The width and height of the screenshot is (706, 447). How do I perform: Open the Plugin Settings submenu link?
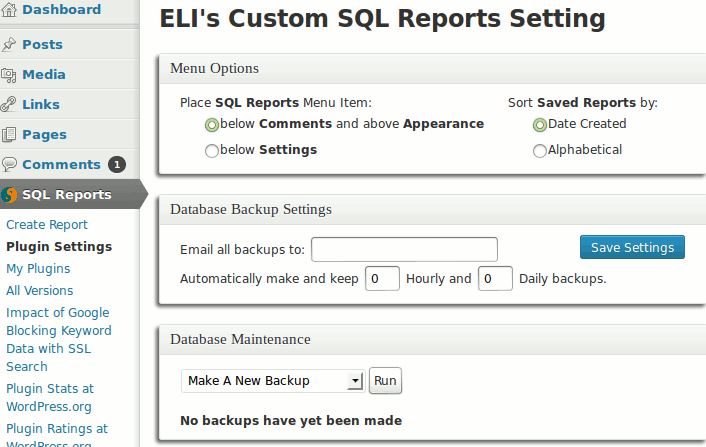pos(59,247)
